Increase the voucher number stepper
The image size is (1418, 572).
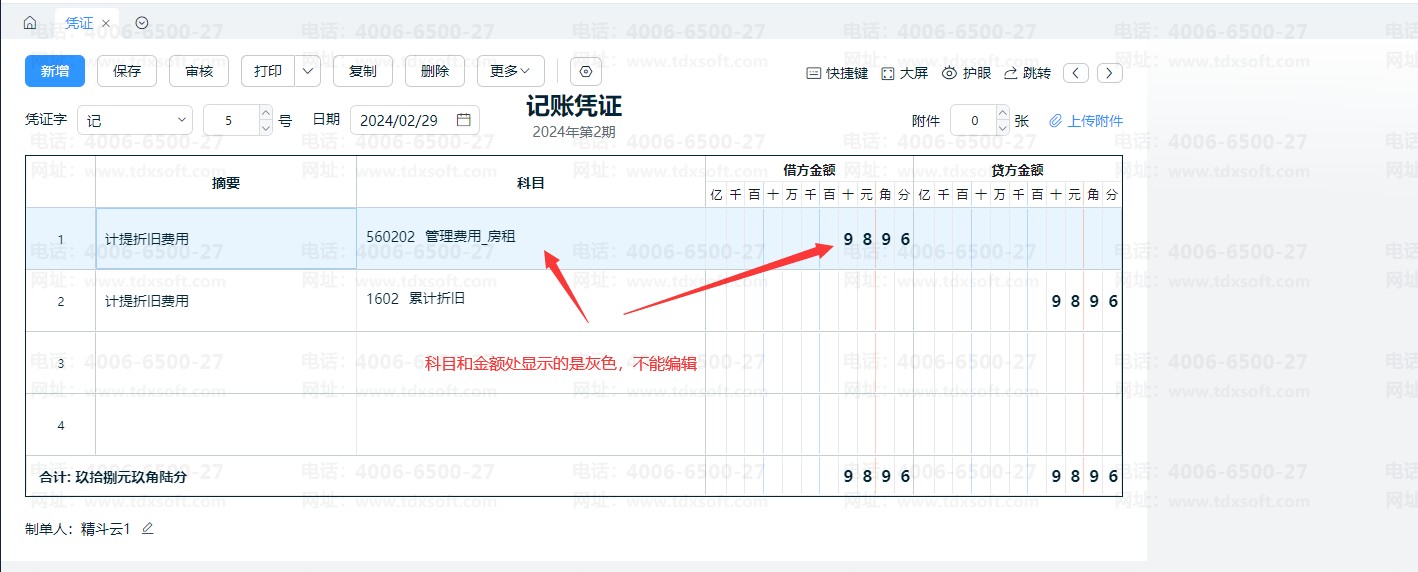click(265, 113)
